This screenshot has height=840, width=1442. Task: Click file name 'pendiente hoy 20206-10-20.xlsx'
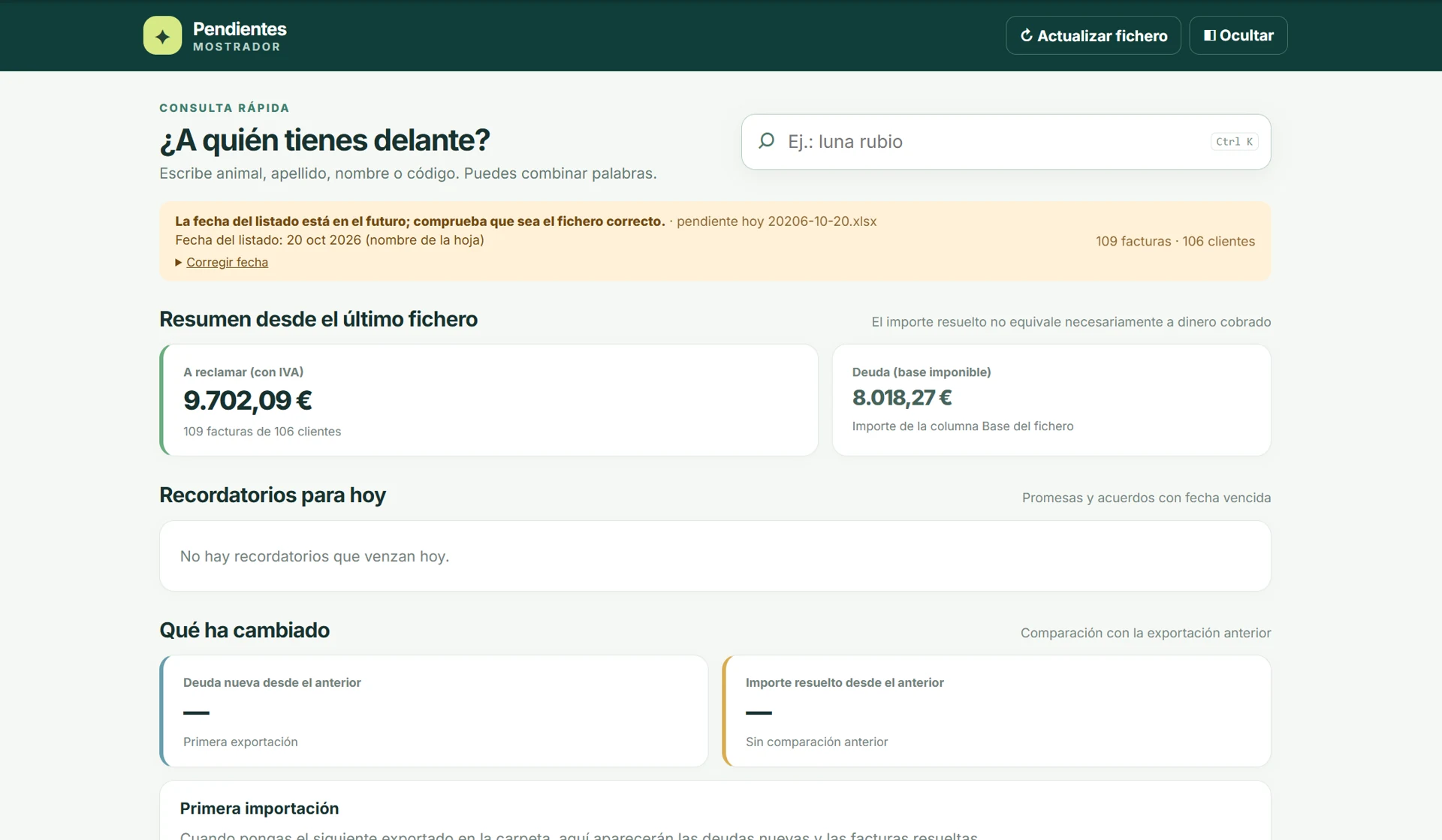[x=776, y=221]
